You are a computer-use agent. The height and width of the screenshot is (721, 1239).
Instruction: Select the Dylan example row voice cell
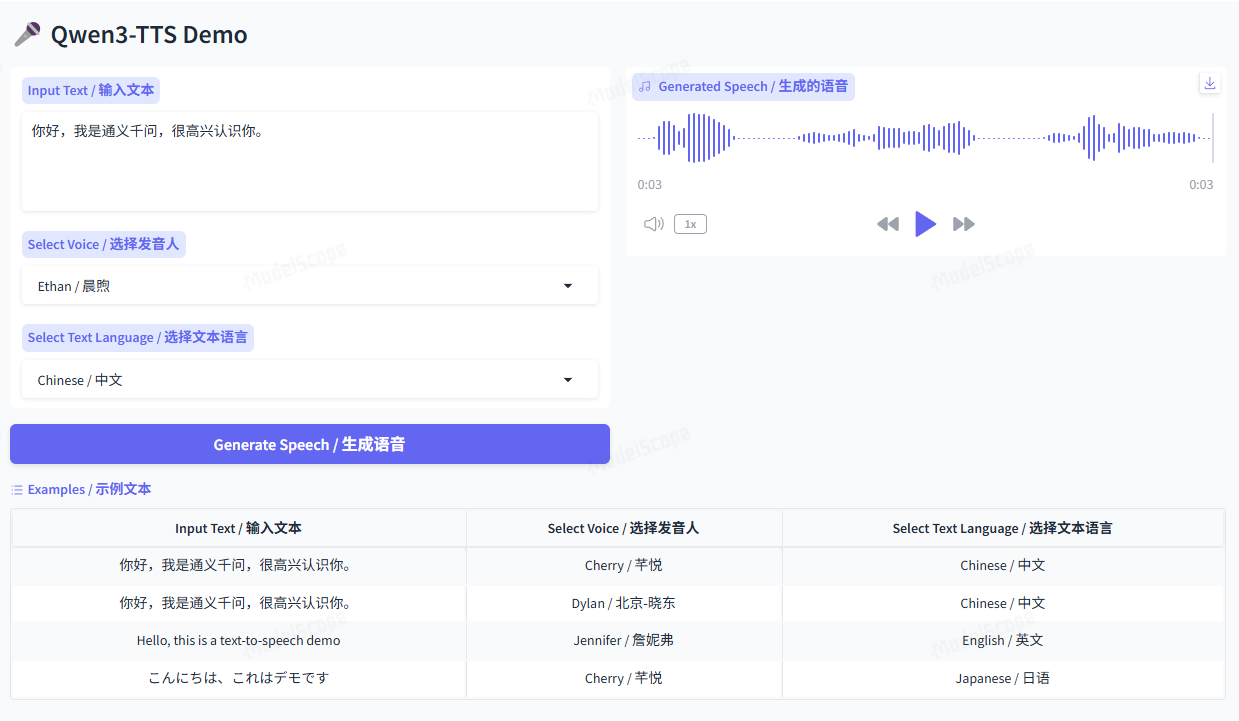(623, 603)
